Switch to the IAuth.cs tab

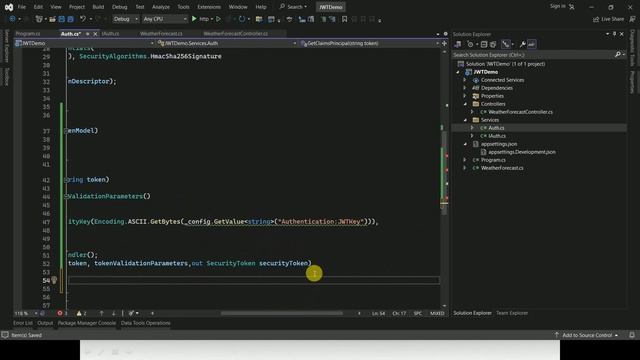point(110,34)
